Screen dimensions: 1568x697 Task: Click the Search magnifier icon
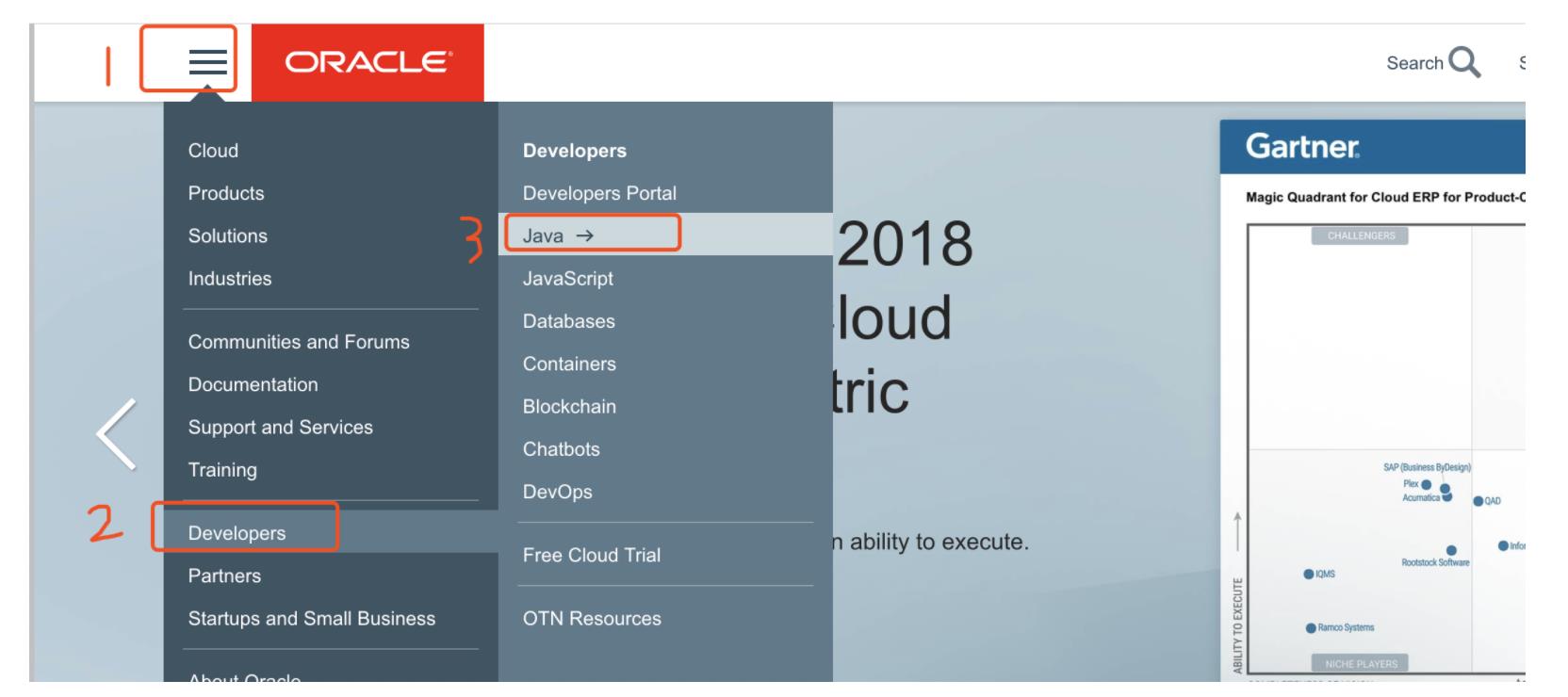point(1464,62)
